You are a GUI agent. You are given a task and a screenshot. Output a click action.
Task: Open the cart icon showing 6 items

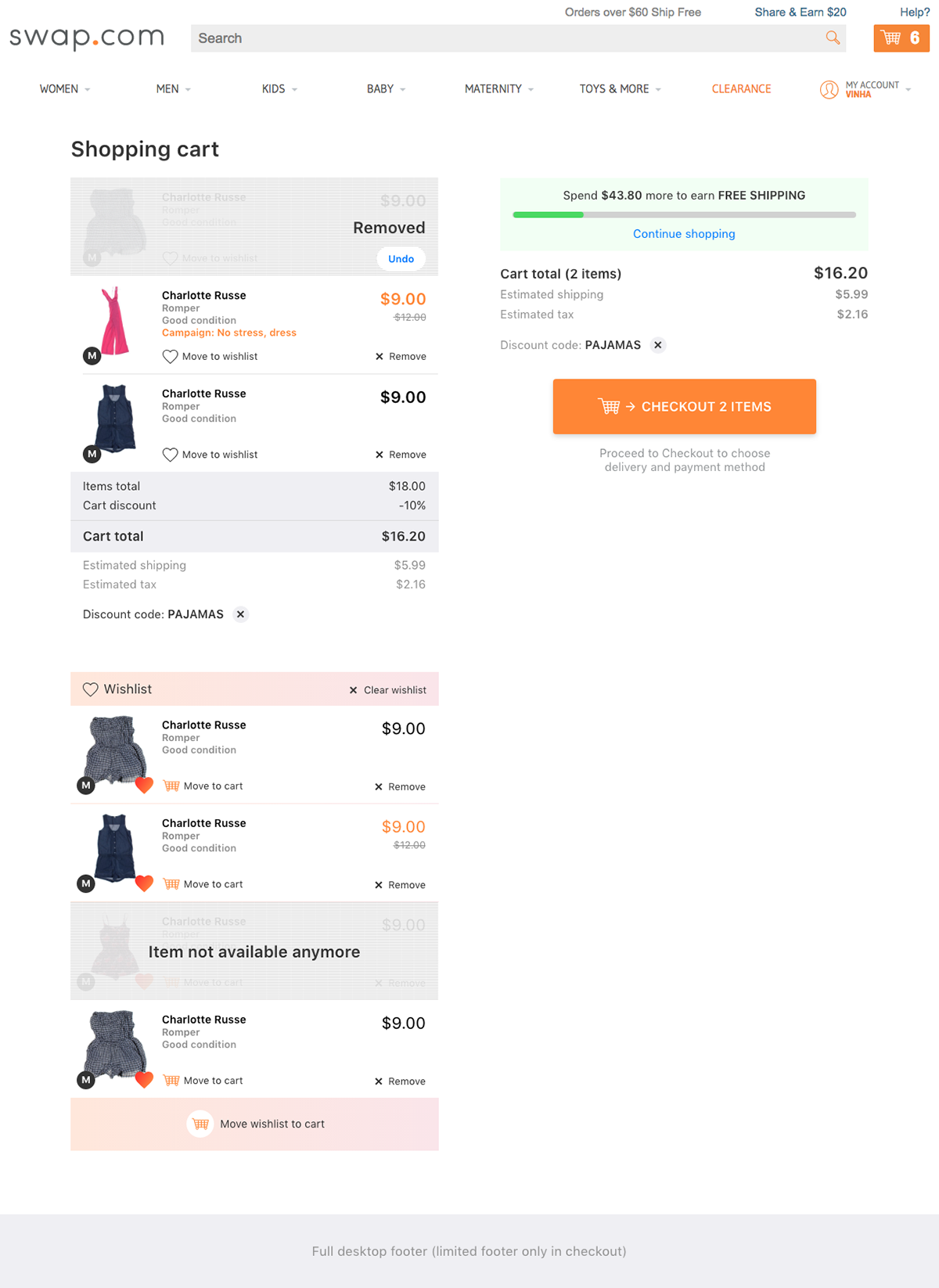[x=901, y=38]
